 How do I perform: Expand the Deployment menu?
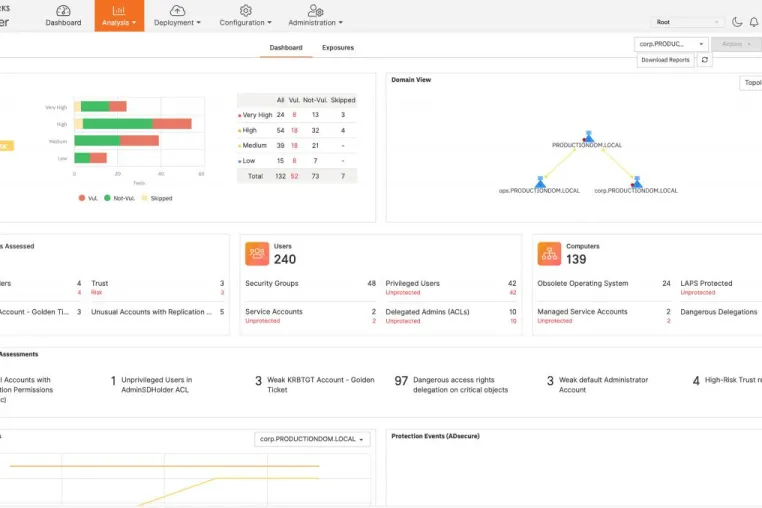click(177, 22)
